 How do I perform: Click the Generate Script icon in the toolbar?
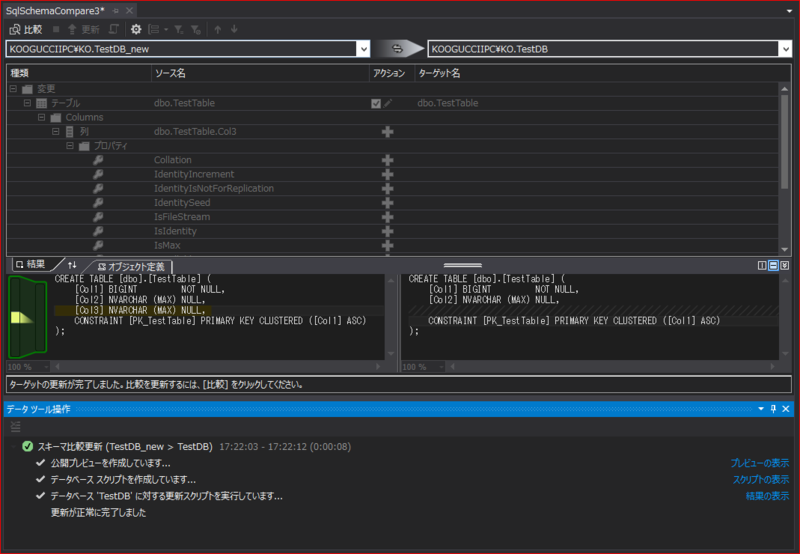click(x=114, y=30)
